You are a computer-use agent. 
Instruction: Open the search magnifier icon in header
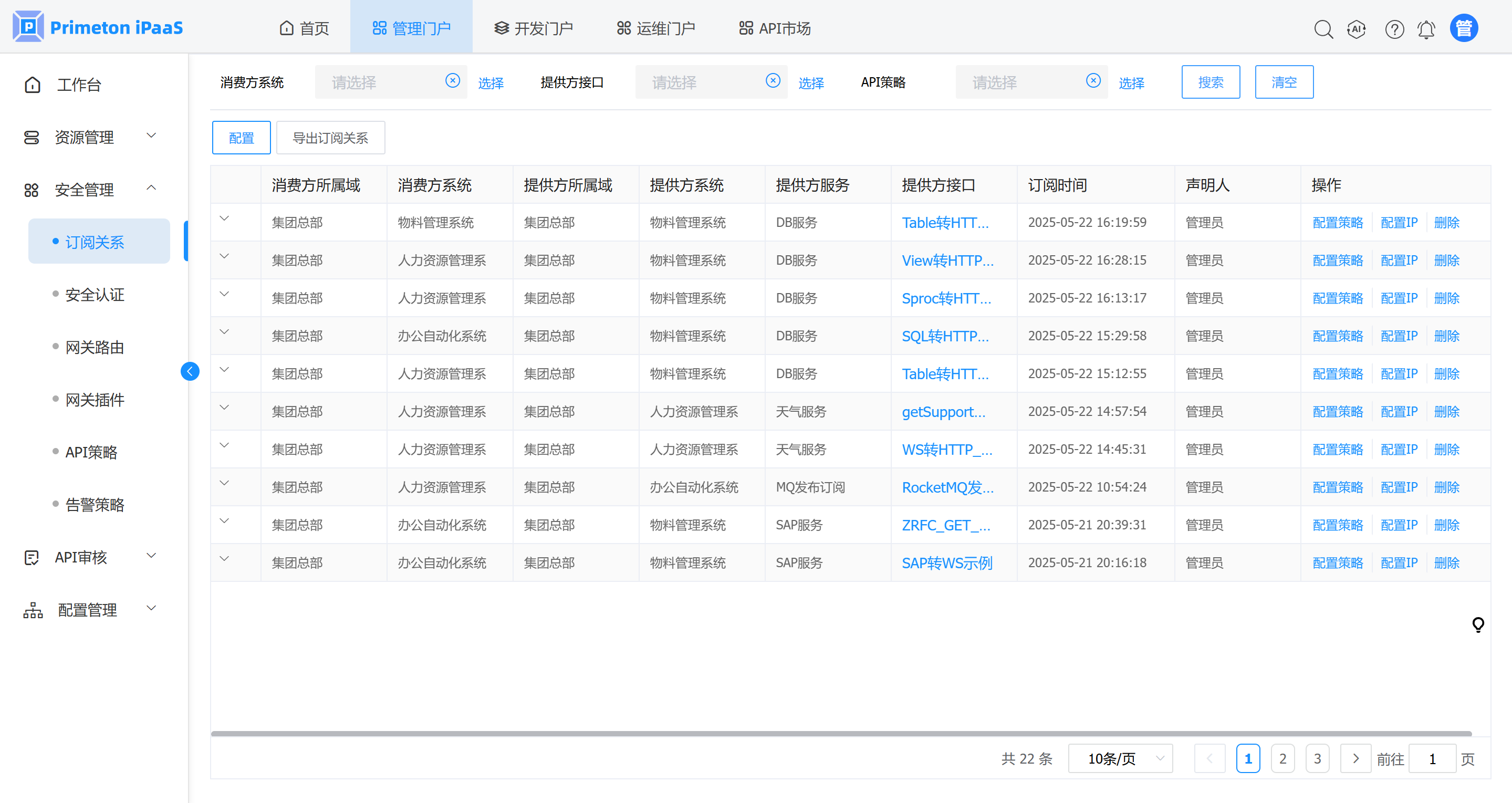point(1323,29)
